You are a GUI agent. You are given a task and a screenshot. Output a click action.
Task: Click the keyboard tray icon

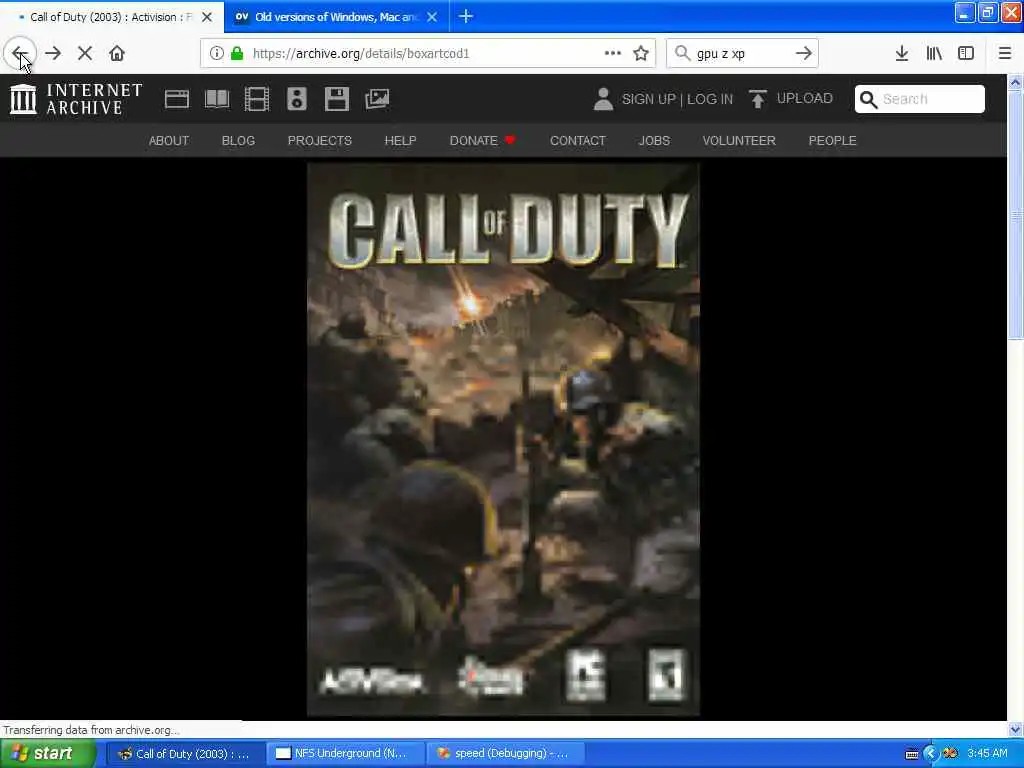(912, 754)
